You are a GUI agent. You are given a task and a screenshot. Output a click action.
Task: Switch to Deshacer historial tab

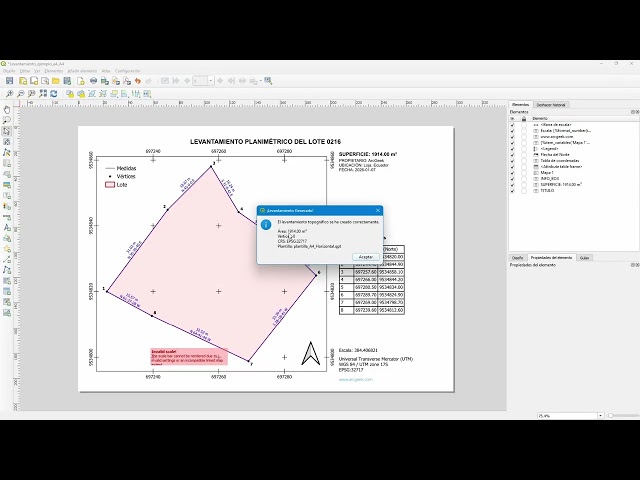551,105
